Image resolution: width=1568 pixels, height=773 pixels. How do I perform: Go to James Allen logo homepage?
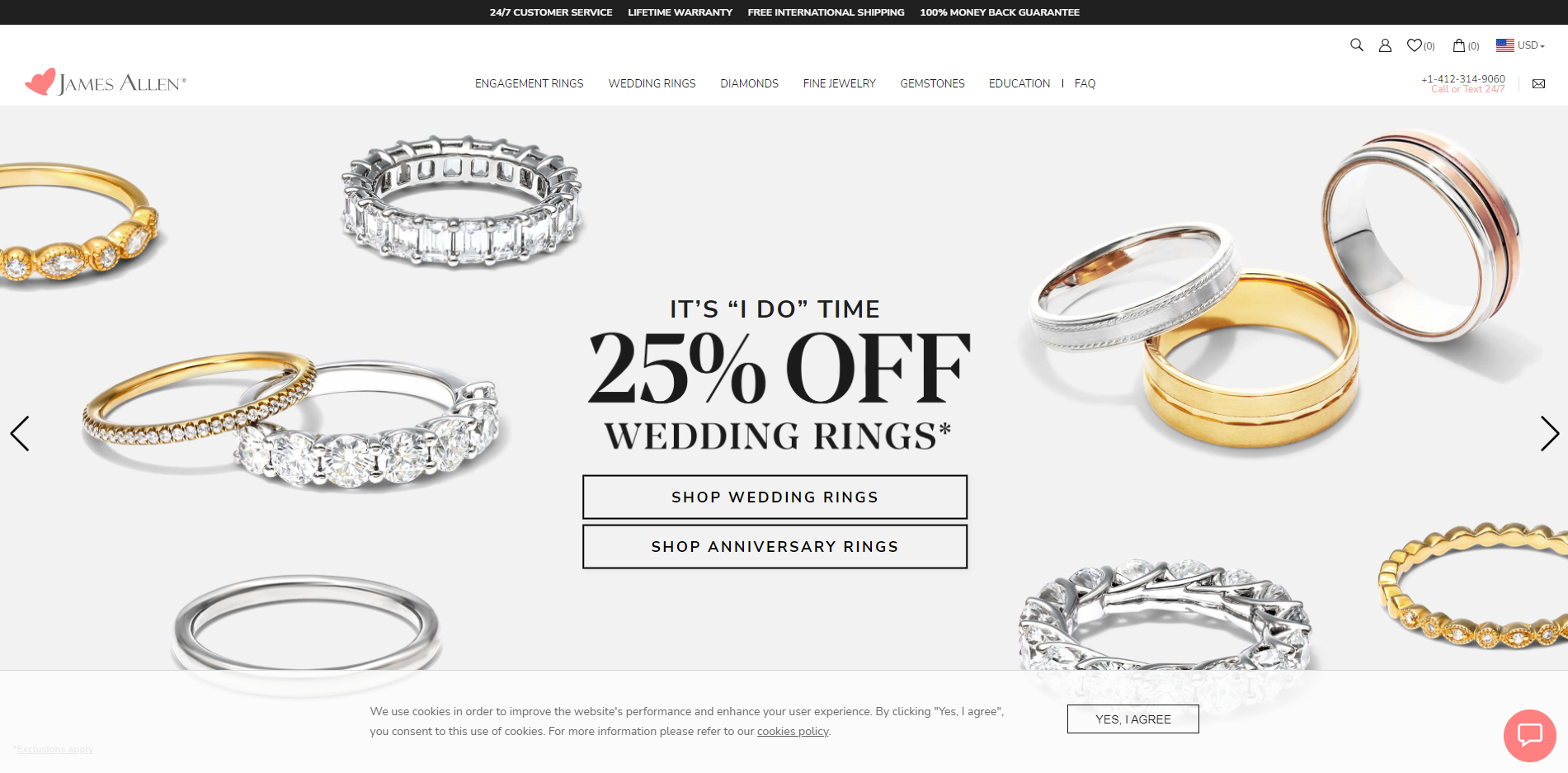coord(106,82)
